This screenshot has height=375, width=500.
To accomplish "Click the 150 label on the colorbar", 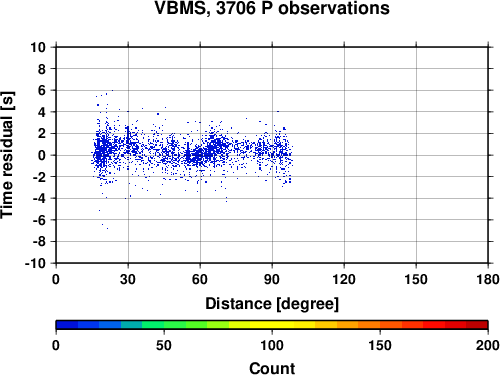I will tap(380, 345).
